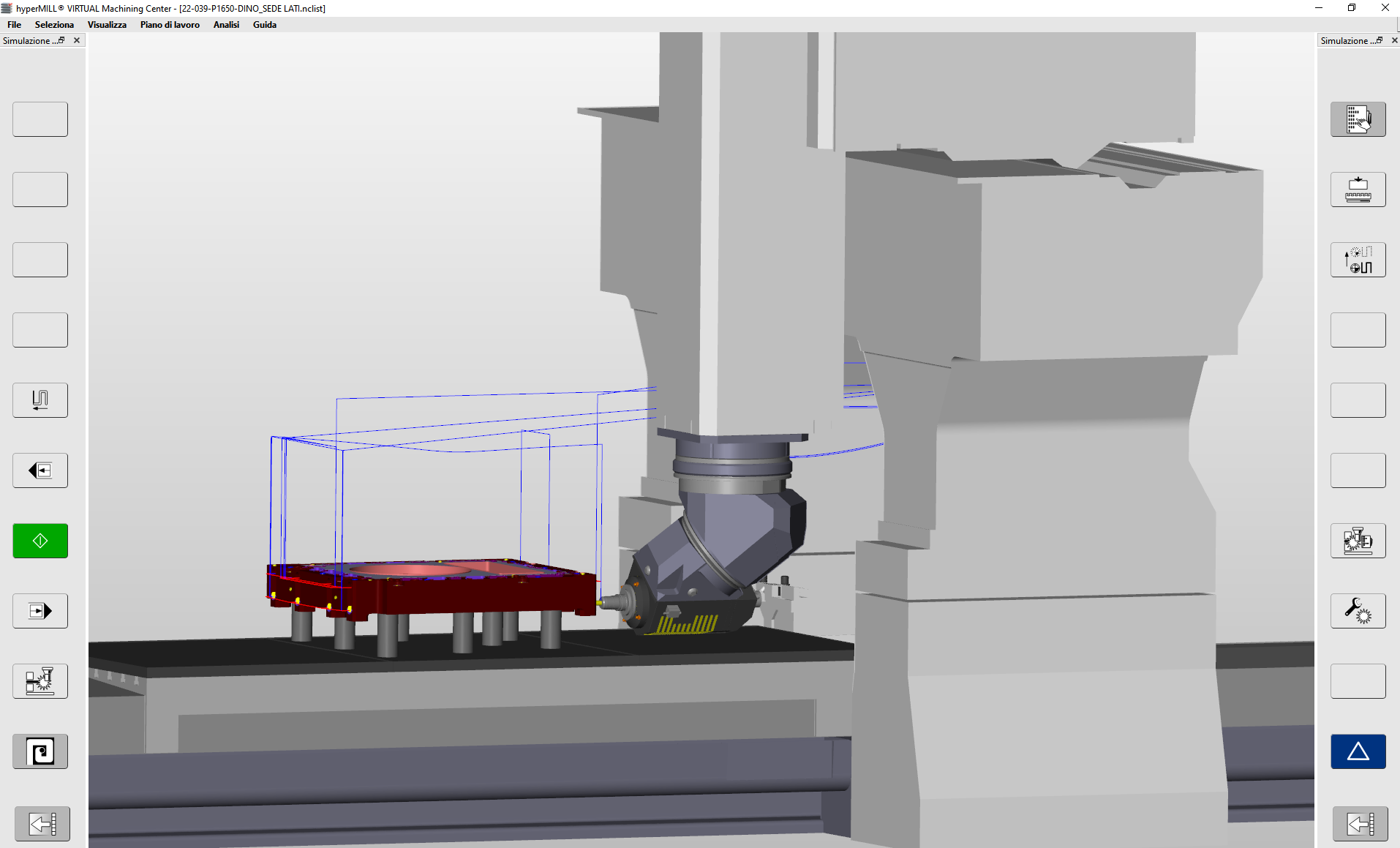
Task: Click the workpiece clamping icon in the right panel
Action: [1358, 190]
